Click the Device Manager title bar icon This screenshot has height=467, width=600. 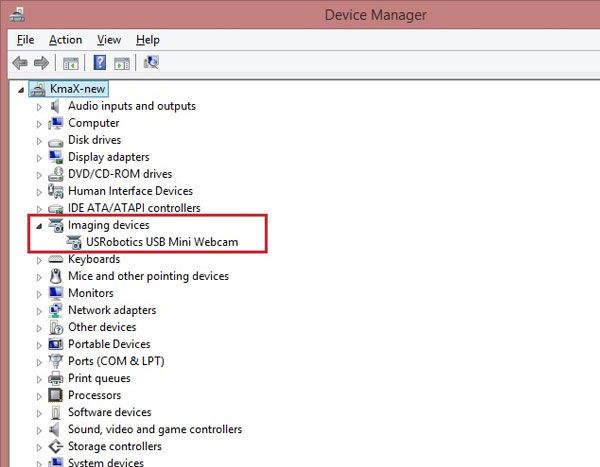click(x=17, y=15)
